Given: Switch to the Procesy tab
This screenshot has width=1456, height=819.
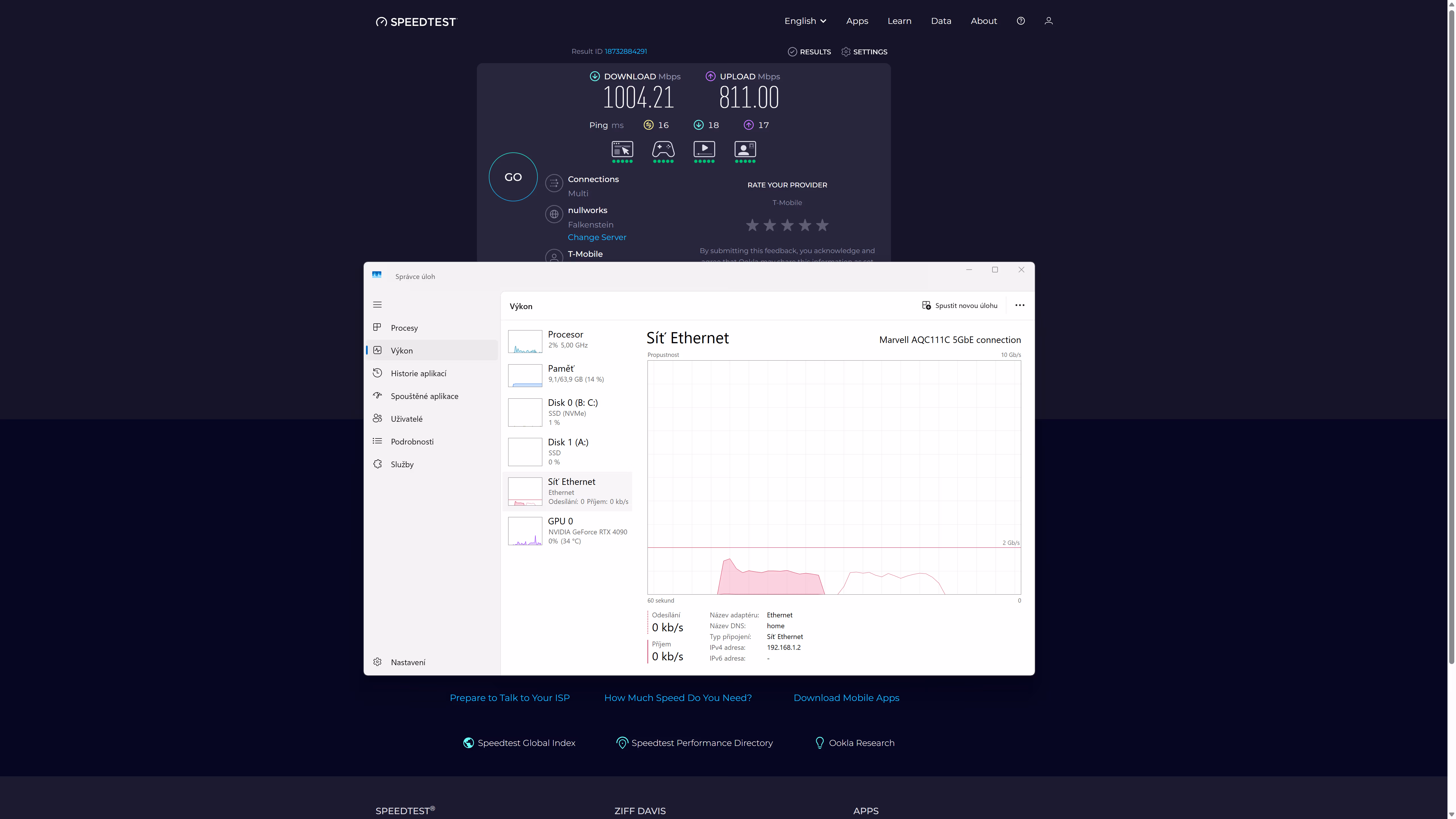Looking at the screenshot, I should click(x=404, y=328).
